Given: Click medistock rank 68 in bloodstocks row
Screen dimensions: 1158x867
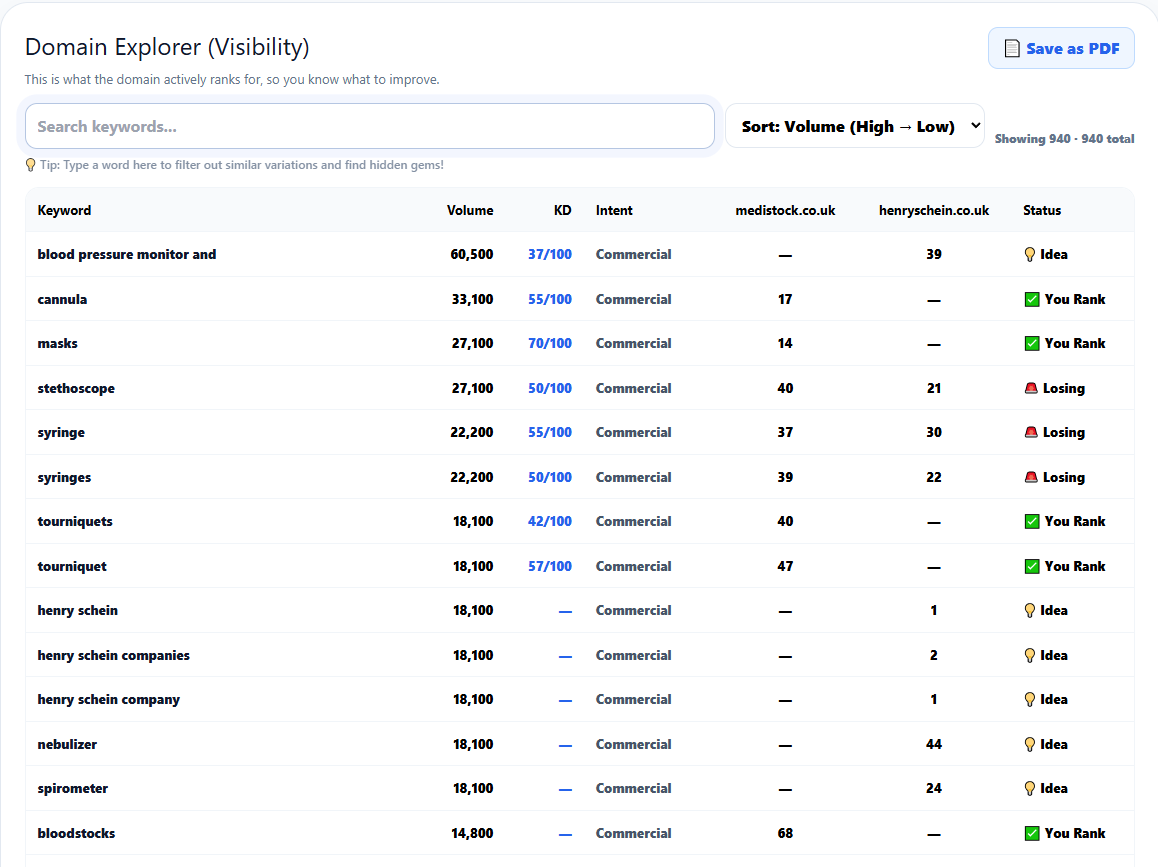Looking at the screenshot, I should tap(785, 833).
